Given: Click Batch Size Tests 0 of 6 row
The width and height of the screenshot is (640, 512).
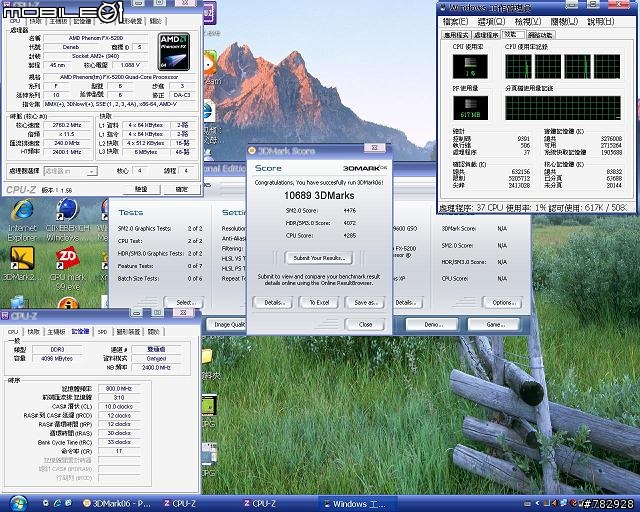Looking at the screenshot, I should (x=160, y=278).
